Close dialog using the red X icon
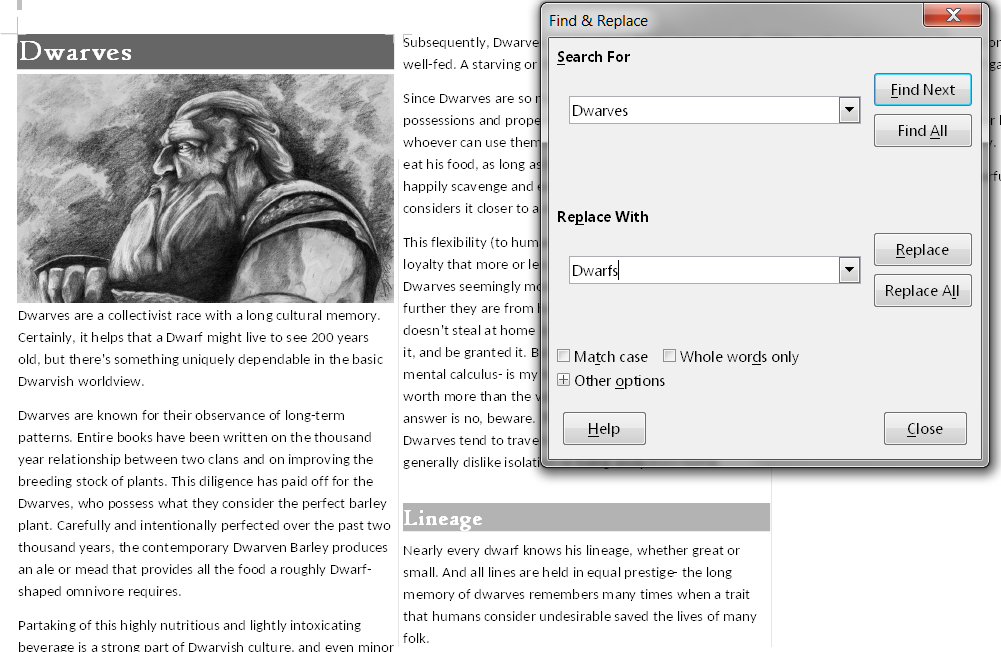This screenshot has width=1001, height=652. pos(952,16)
